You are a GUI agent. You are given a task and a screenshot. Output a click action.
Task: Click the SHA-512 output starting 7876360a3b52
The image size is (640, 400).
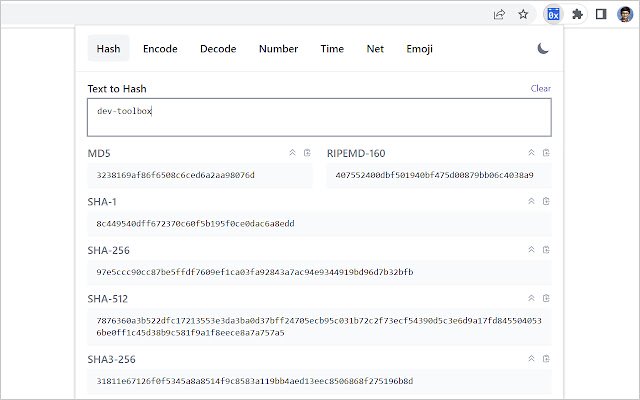pyautogui.click(x=320, y=327)
